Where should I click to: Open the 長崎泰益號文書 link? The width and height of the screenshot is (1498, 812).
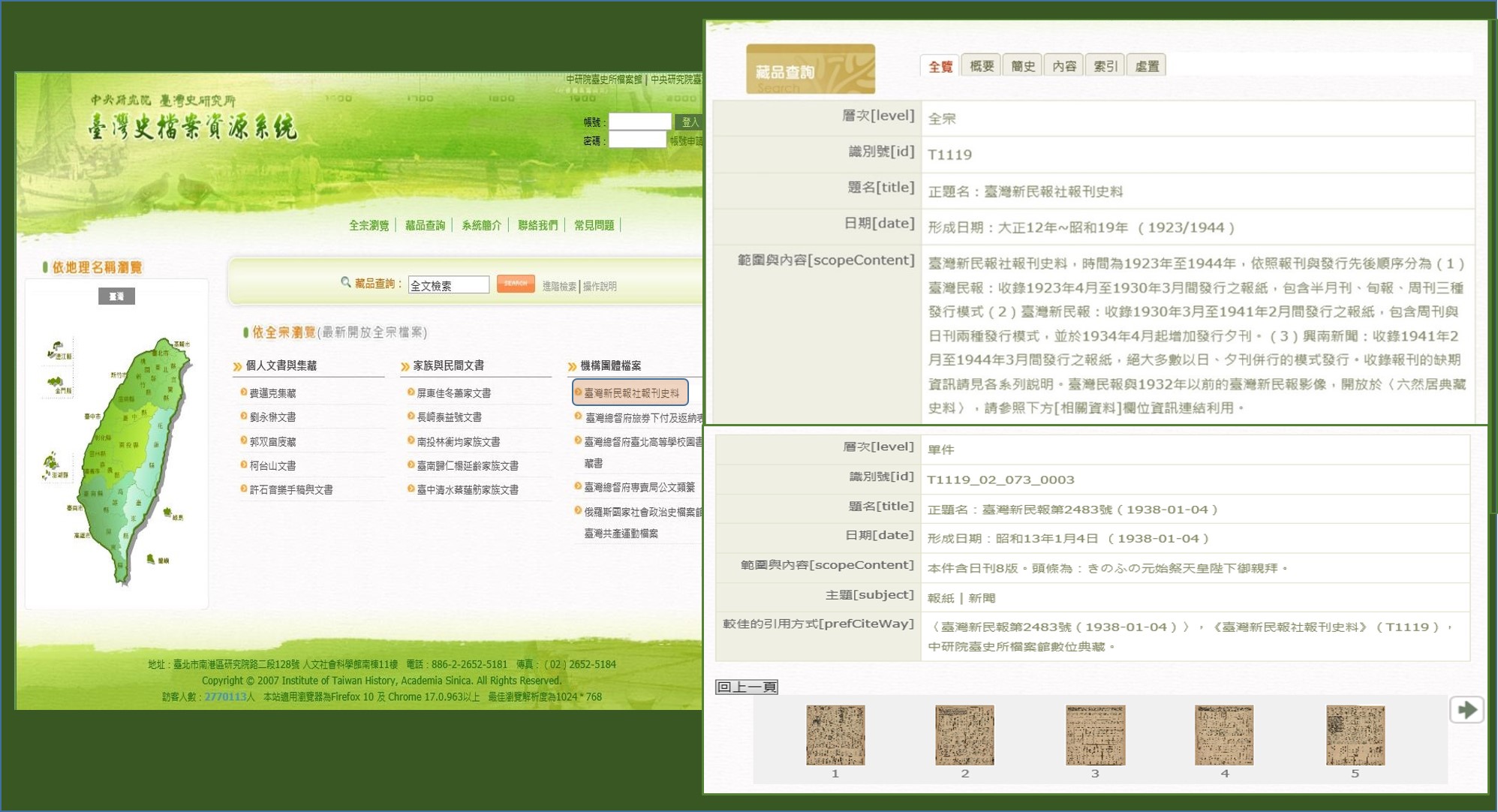click(449, 417)
